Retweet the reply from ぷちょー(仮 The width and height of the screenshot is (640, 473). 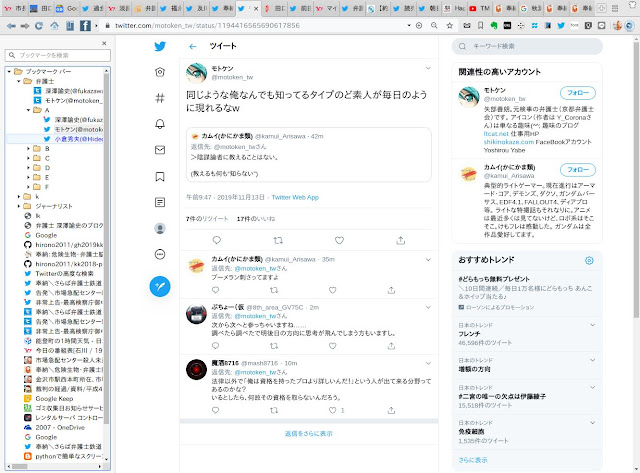[x=274, y=346]
